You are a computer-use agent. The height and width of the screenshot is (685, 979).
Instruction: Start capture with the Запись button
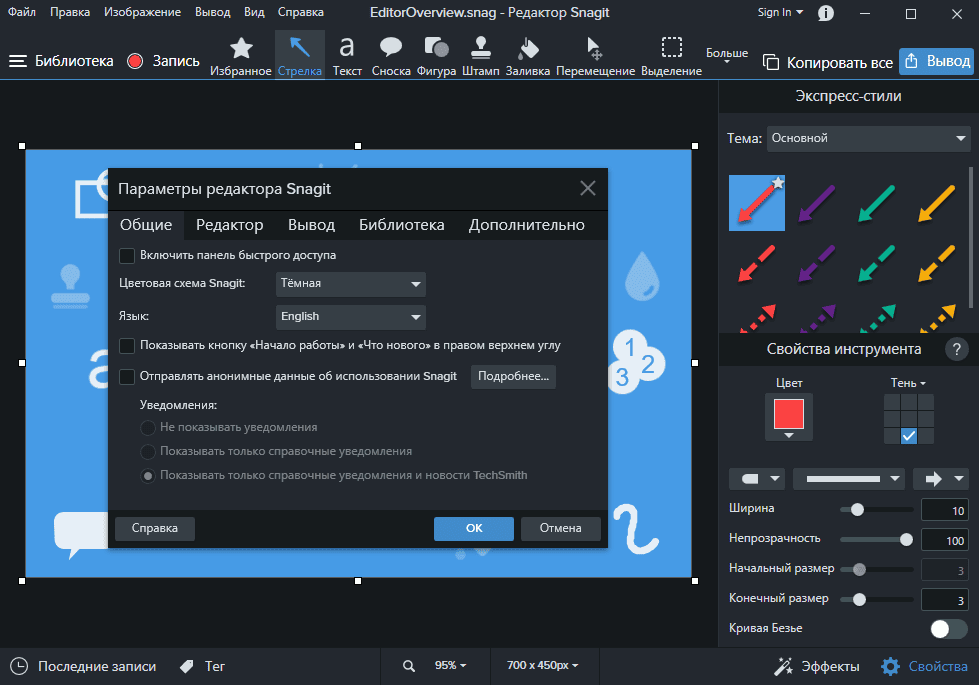coord(164,61)
